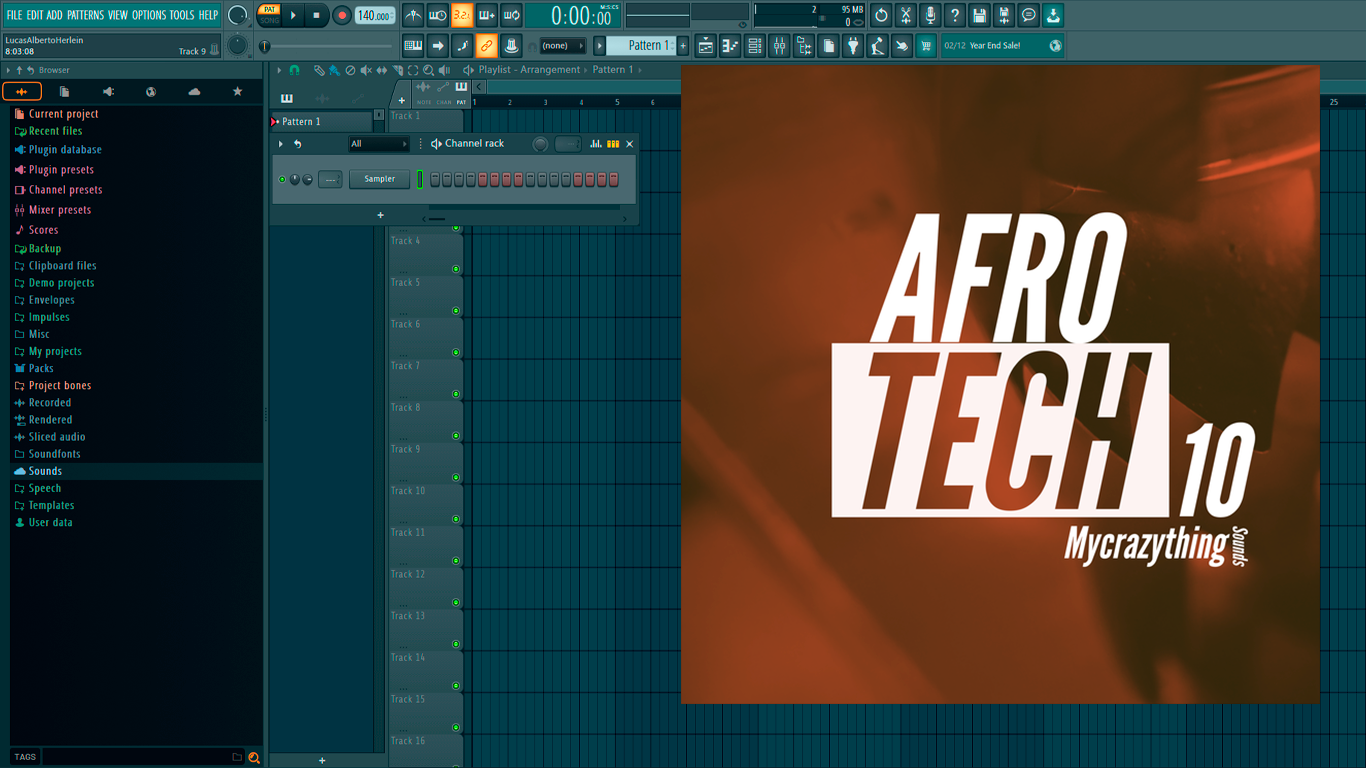Click the render/export audio icon

pos(1004,15)
